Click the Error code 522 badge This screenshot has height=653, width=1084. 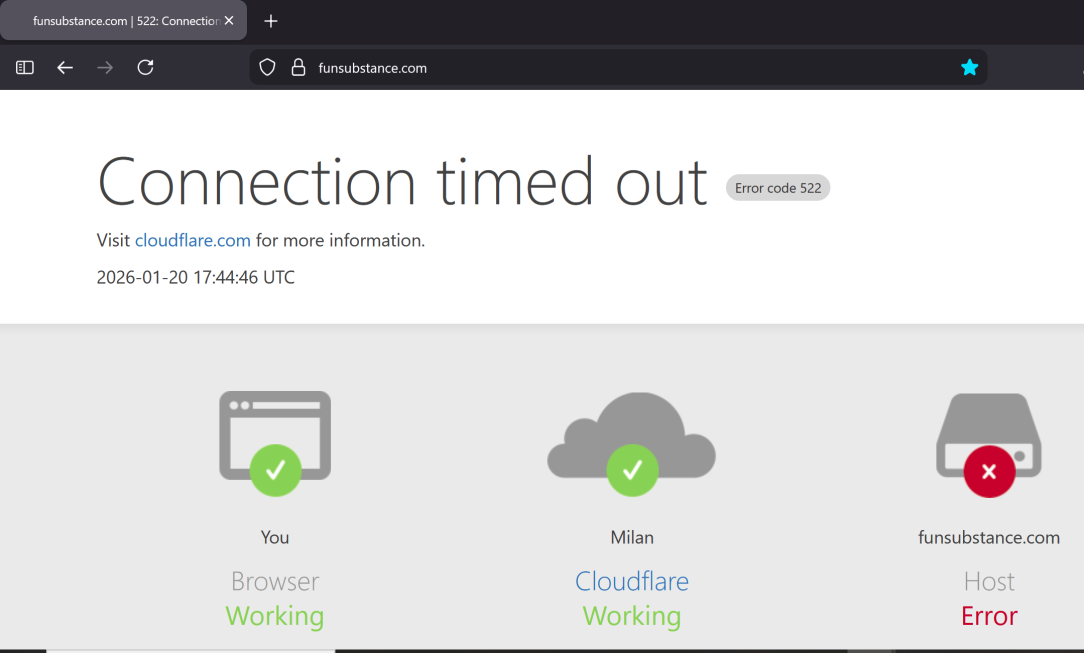pos(778,188)
